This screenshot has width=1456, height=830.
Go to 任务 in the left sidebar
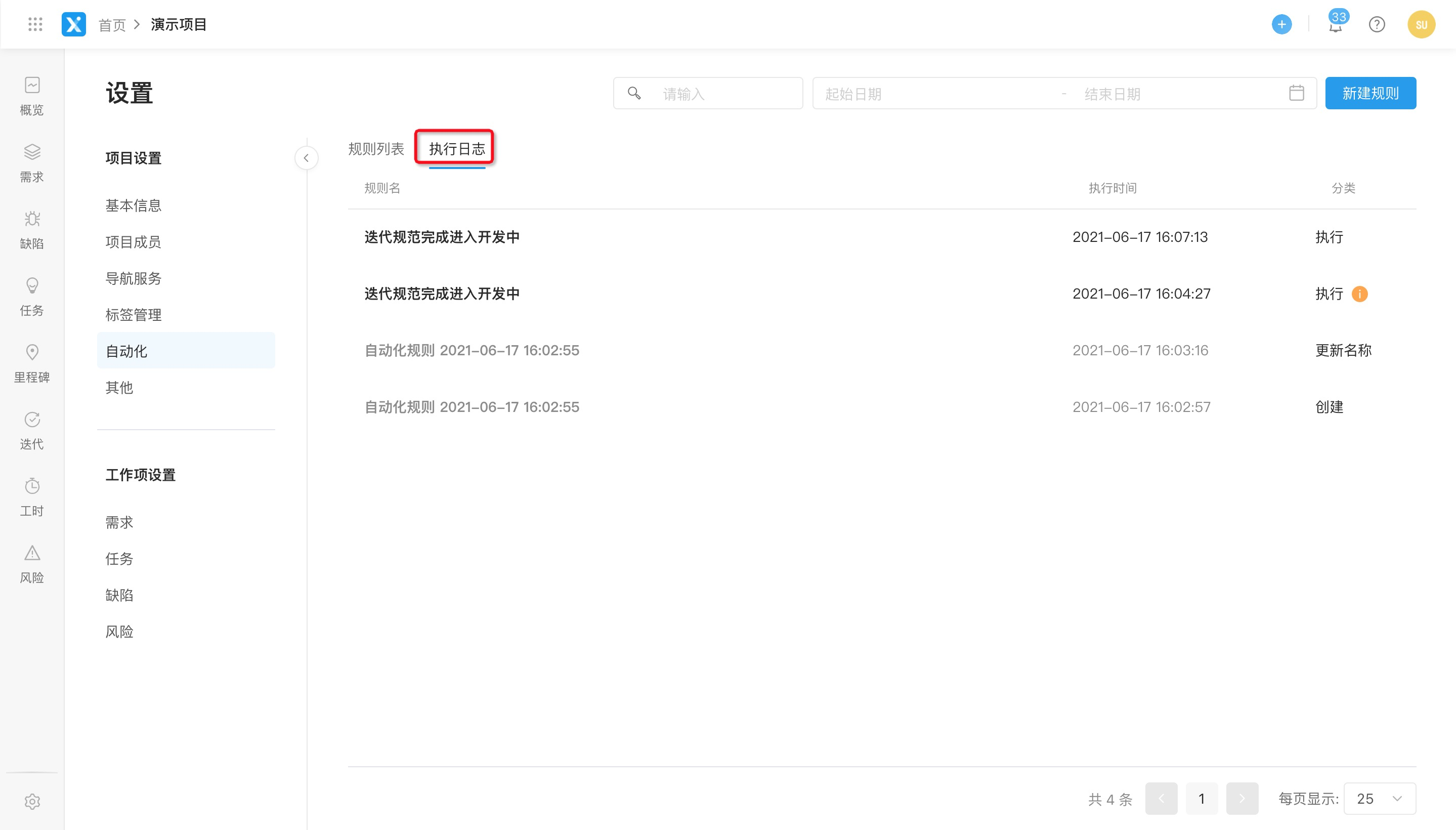32,297
